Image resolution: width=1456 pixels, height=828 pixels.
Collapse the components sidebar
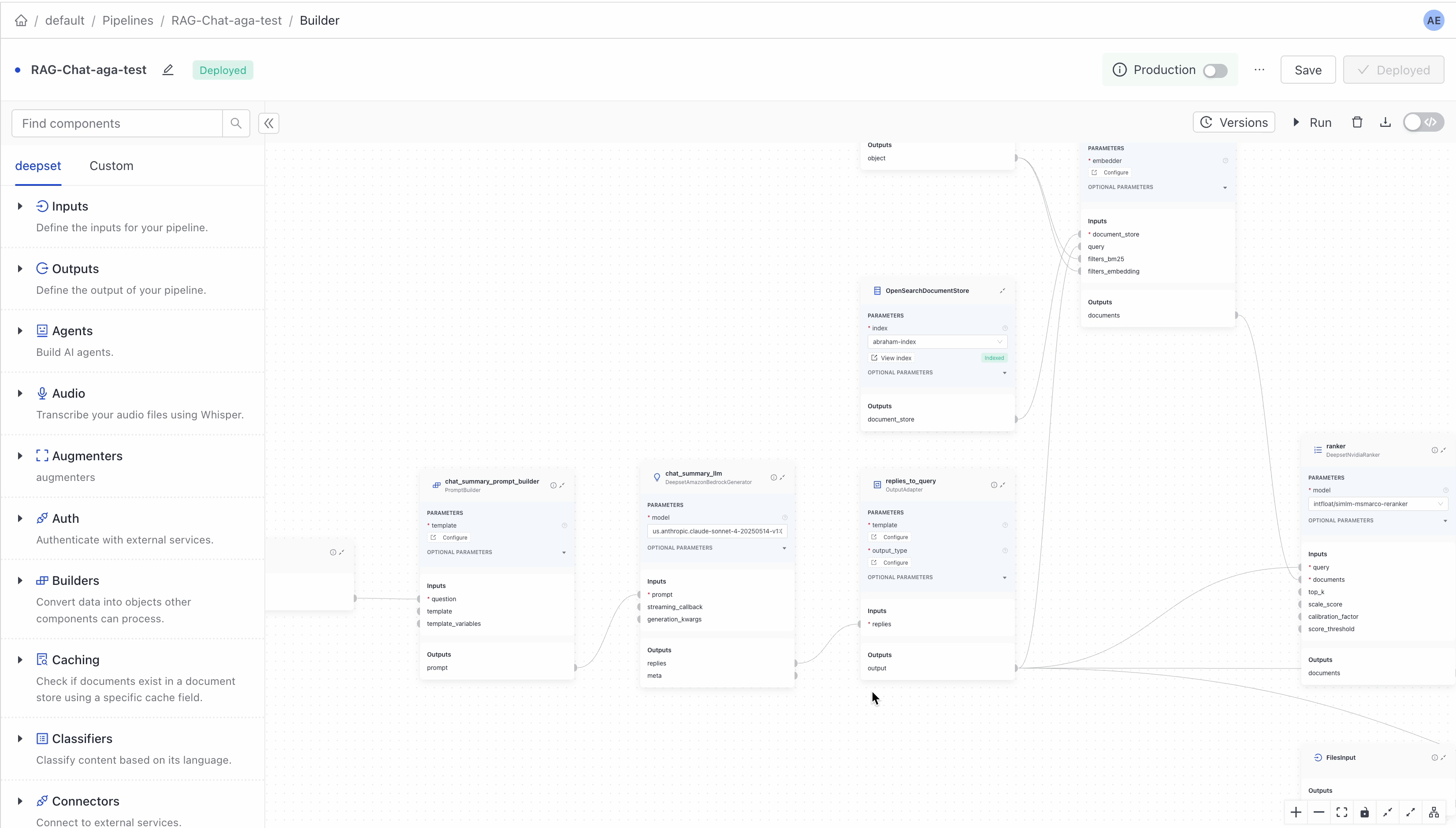coord(268,123)
